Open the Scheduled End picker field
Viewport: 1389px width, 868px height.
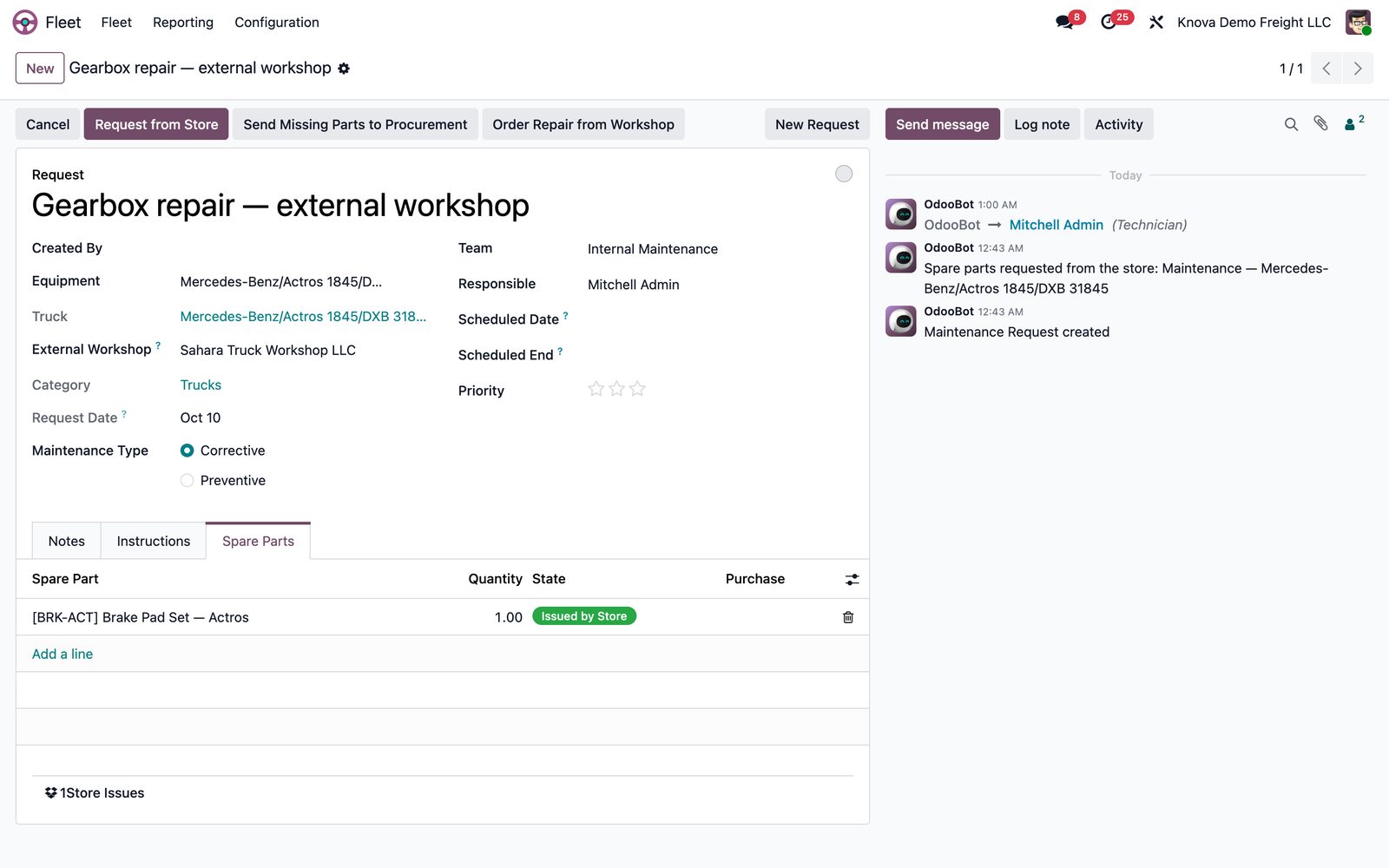tap(721, 355)
